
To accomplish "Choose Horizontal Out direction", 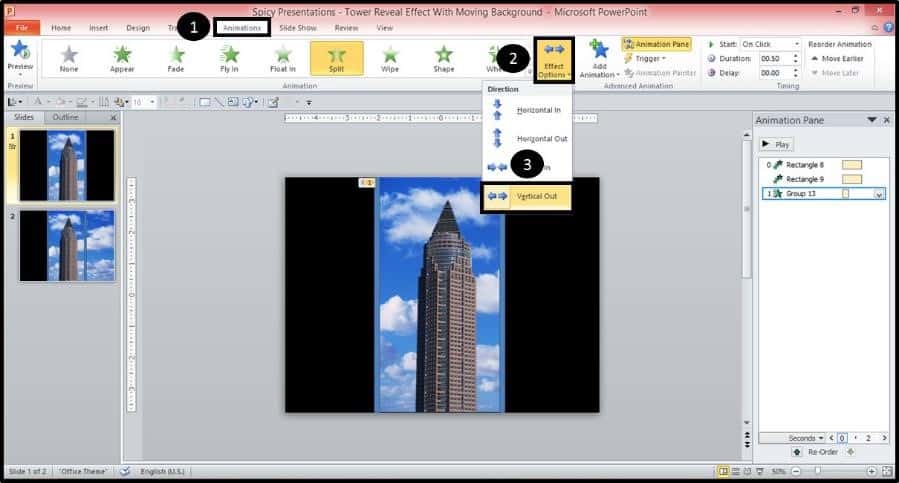I will (527, 138).
